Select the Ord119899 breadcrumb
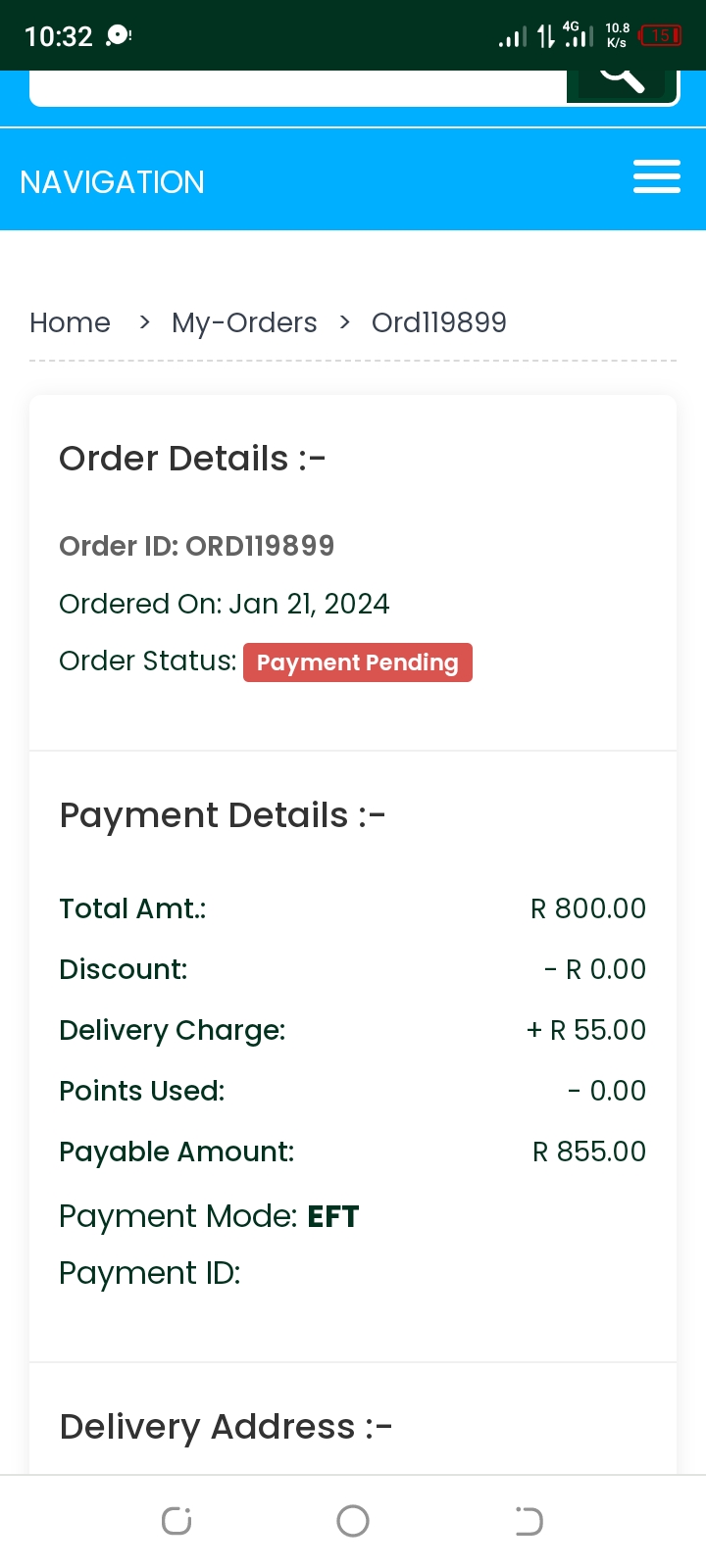The height and width of the screenshot is (1568, 706). point(438,322)
